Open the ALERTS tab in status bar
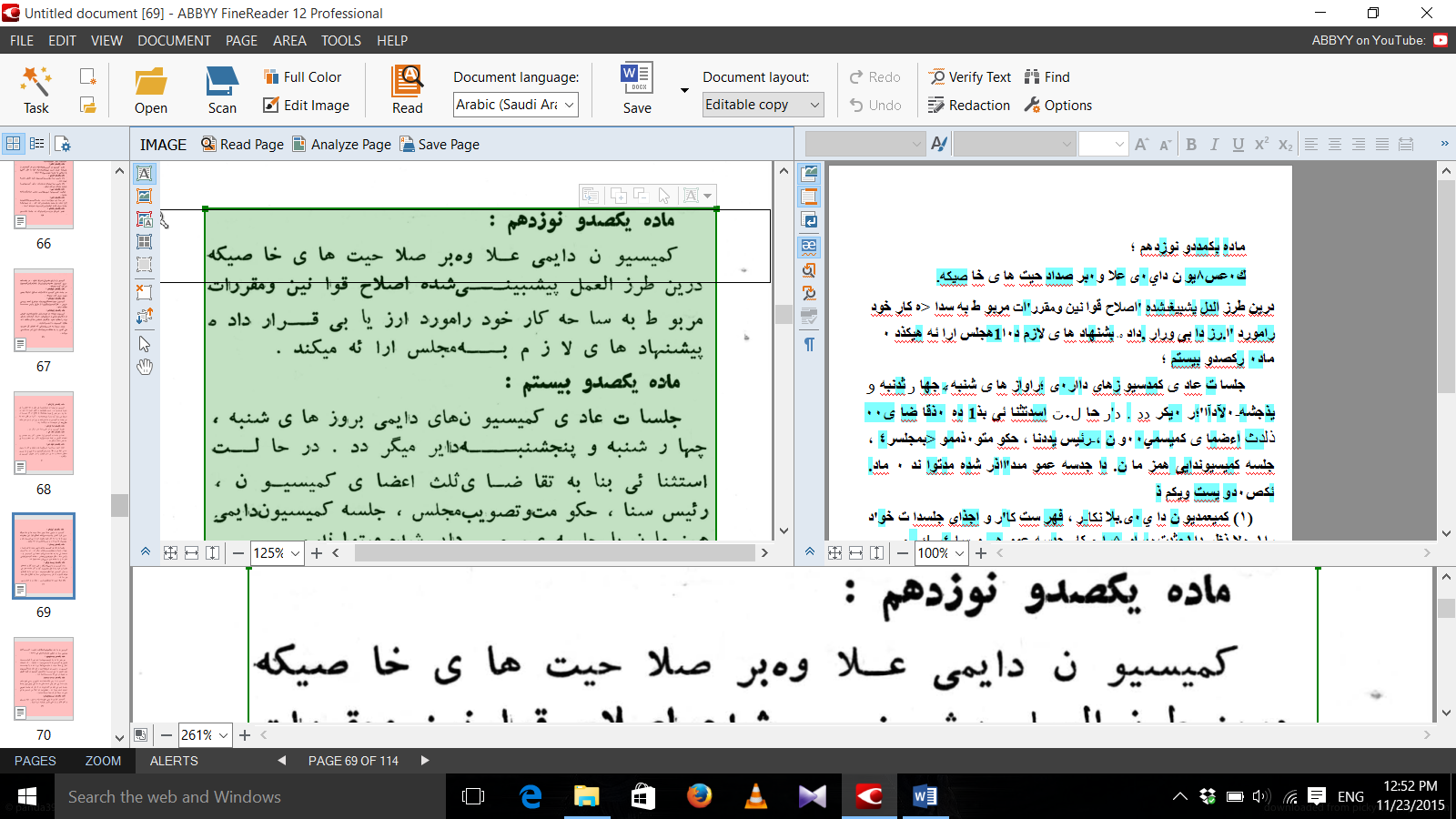The height and width of the screenshot is (819, 1456). (174, 761)
